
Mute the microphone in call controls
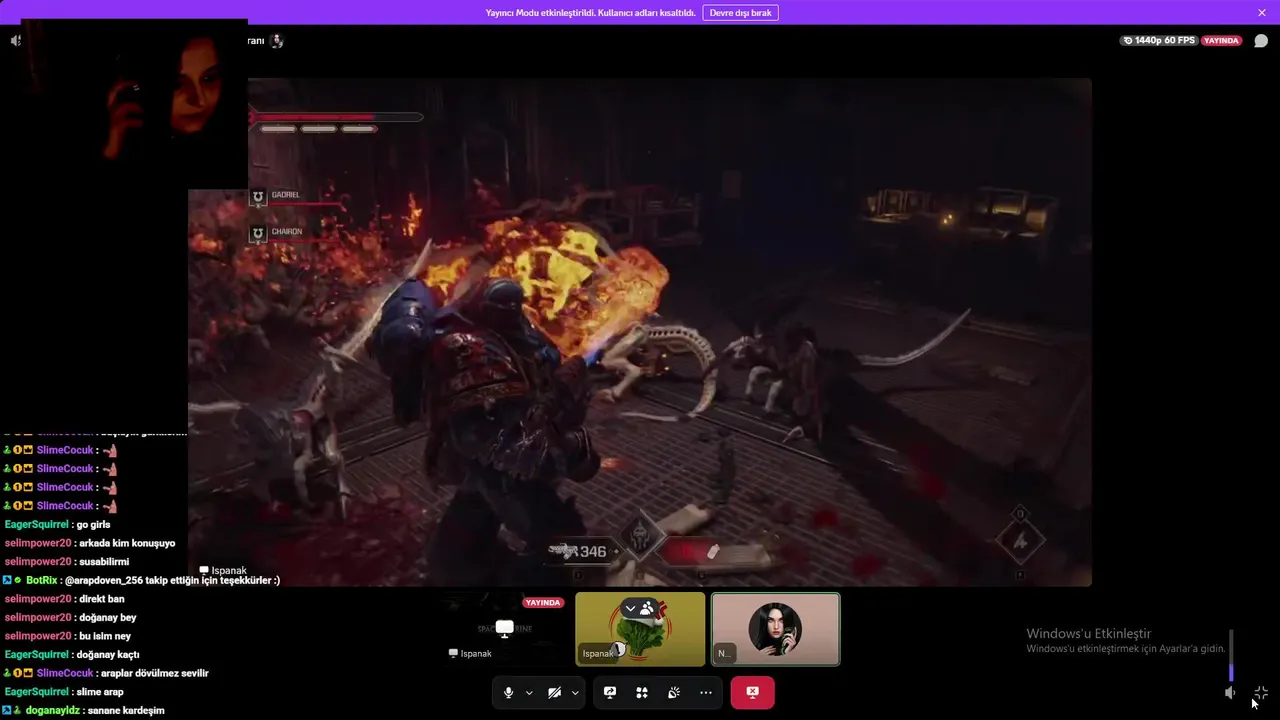coord(508,692)
